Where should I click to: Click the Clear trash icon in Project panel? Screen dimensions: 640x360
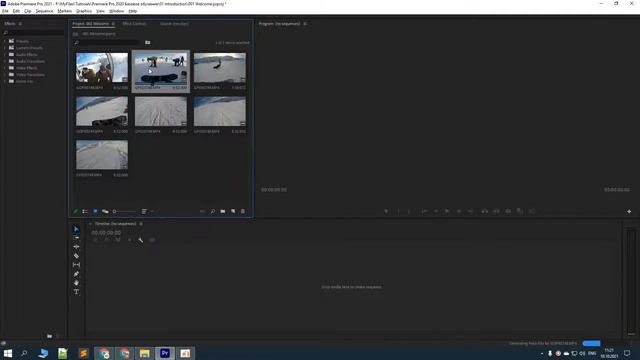(243, 211)
